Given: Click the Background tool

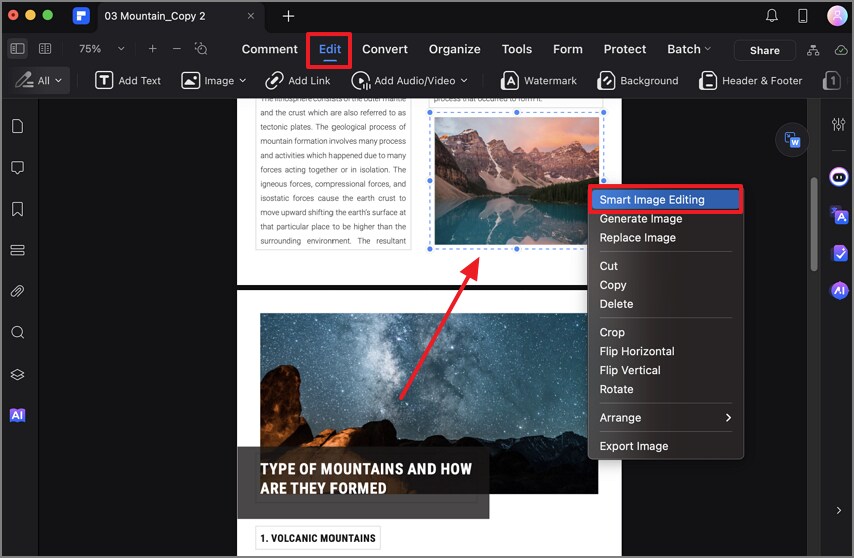Looking at the screenshot, I should click(638, 81).
